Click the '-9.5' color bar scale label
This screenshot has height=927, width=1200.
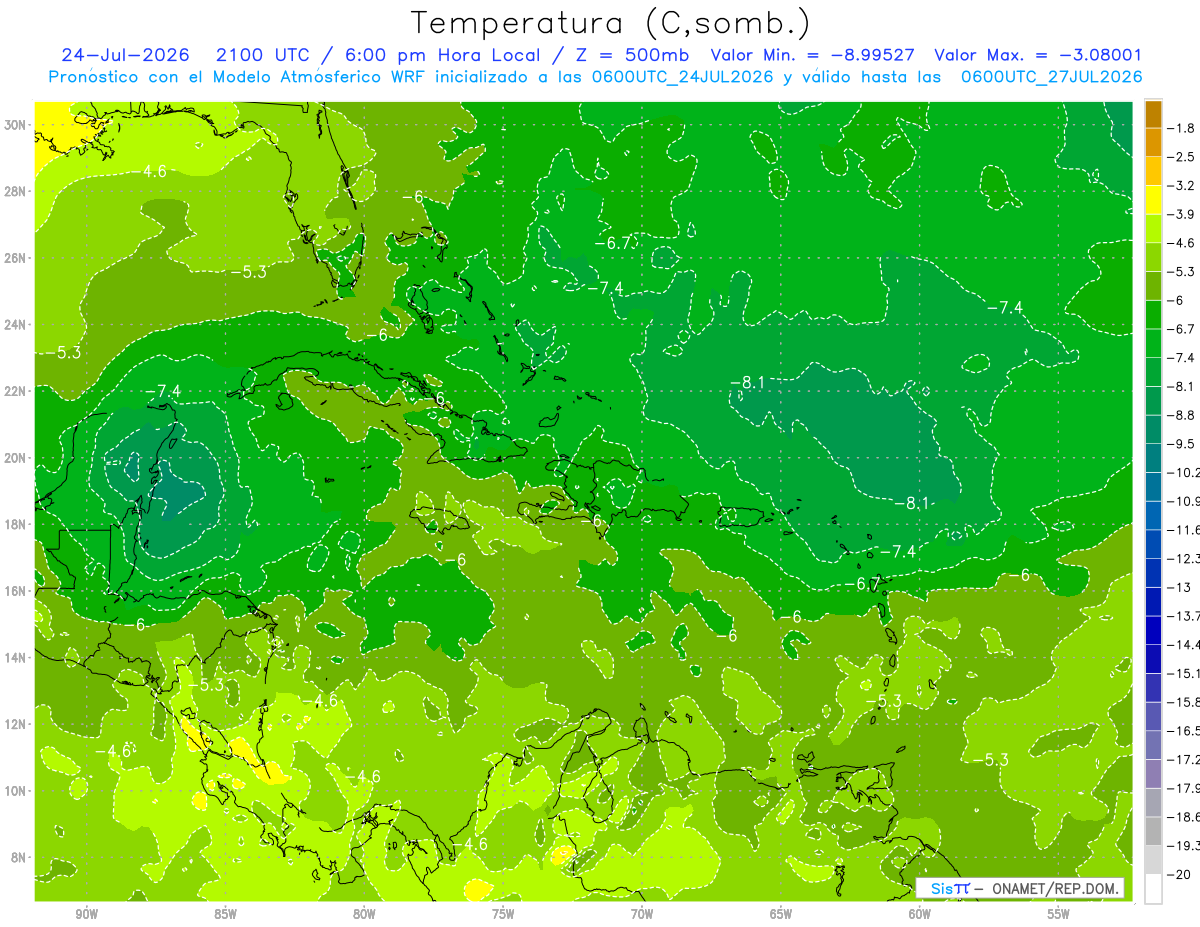[x=1181, y=444]
